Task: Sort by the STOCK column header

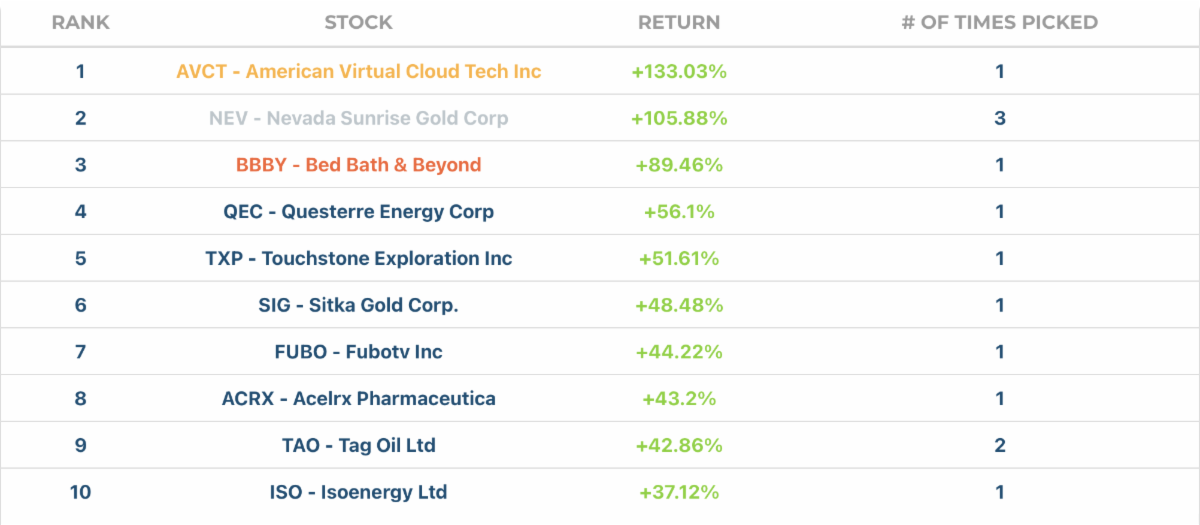Action: tap(359, 22)
